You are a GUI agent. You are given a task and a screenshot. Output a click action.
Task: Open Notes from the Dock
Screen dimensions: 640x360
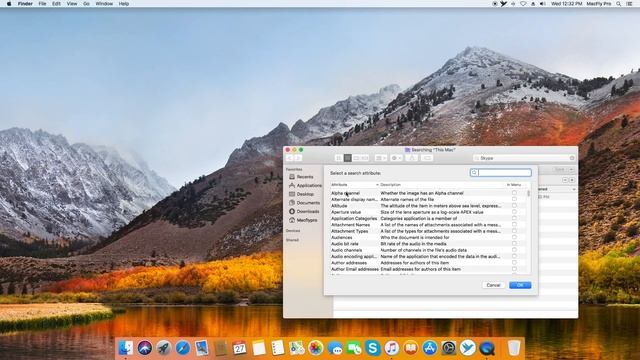coord(259,348)
